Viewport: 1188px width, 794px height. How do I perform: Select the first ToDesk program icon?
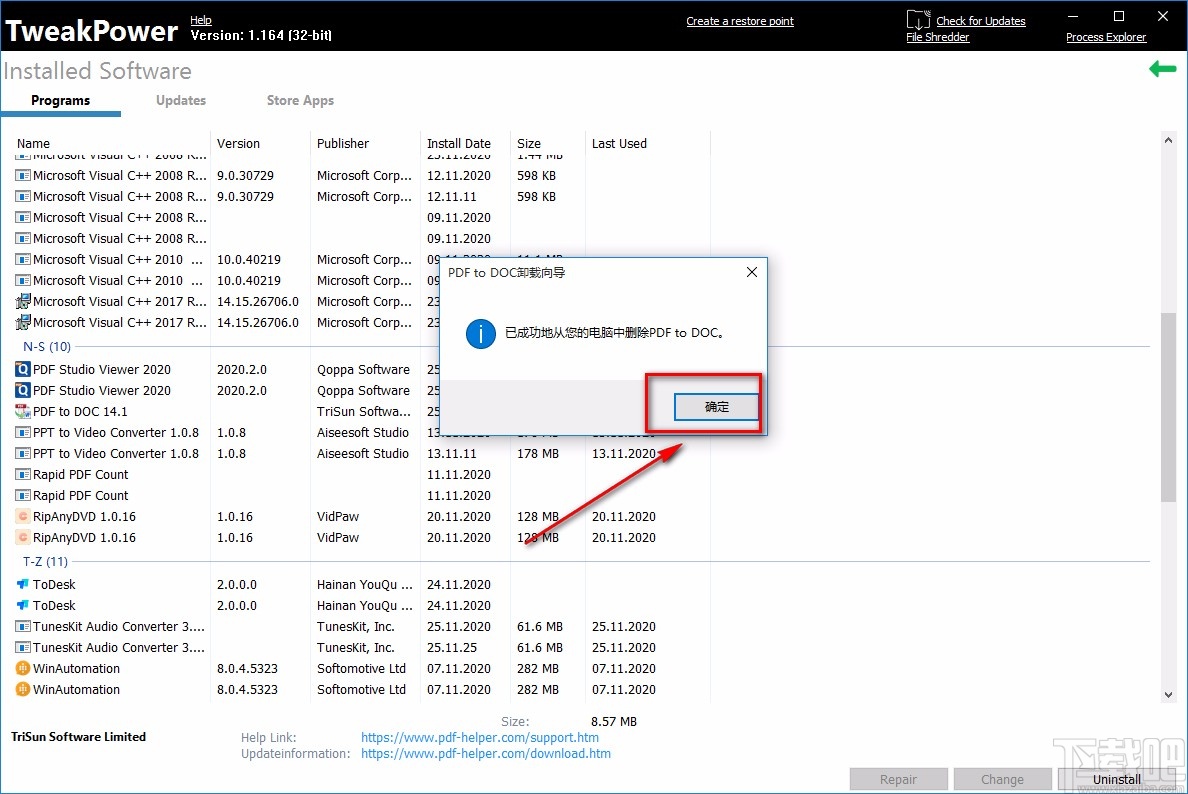pos(23,584)
